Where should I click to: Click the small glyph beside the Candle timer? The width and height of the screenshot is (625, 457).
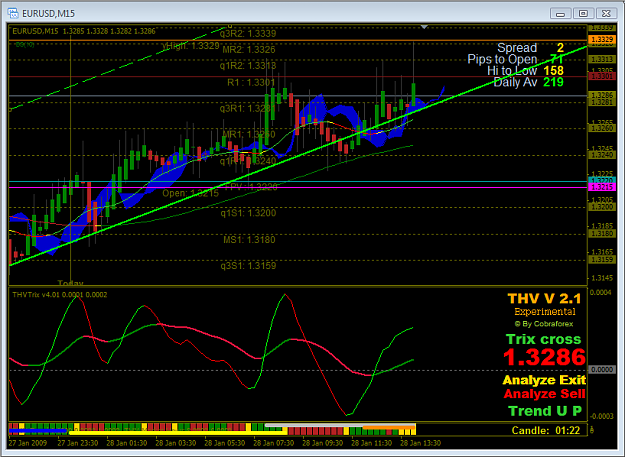[592, 430]
